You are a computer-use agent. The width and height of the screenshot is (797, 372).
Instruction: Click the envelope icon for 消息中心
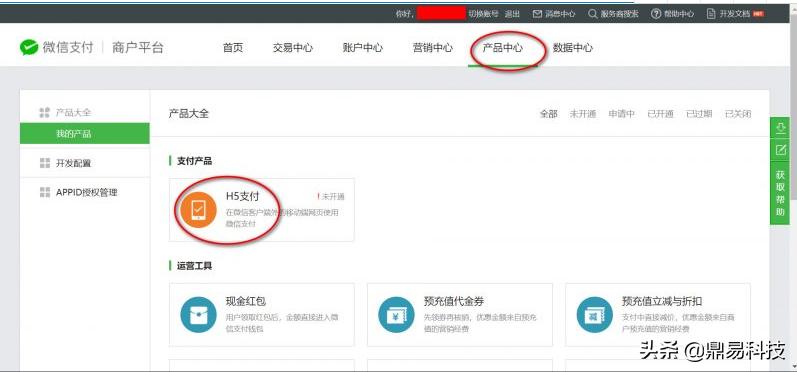(x=537, y=14)
